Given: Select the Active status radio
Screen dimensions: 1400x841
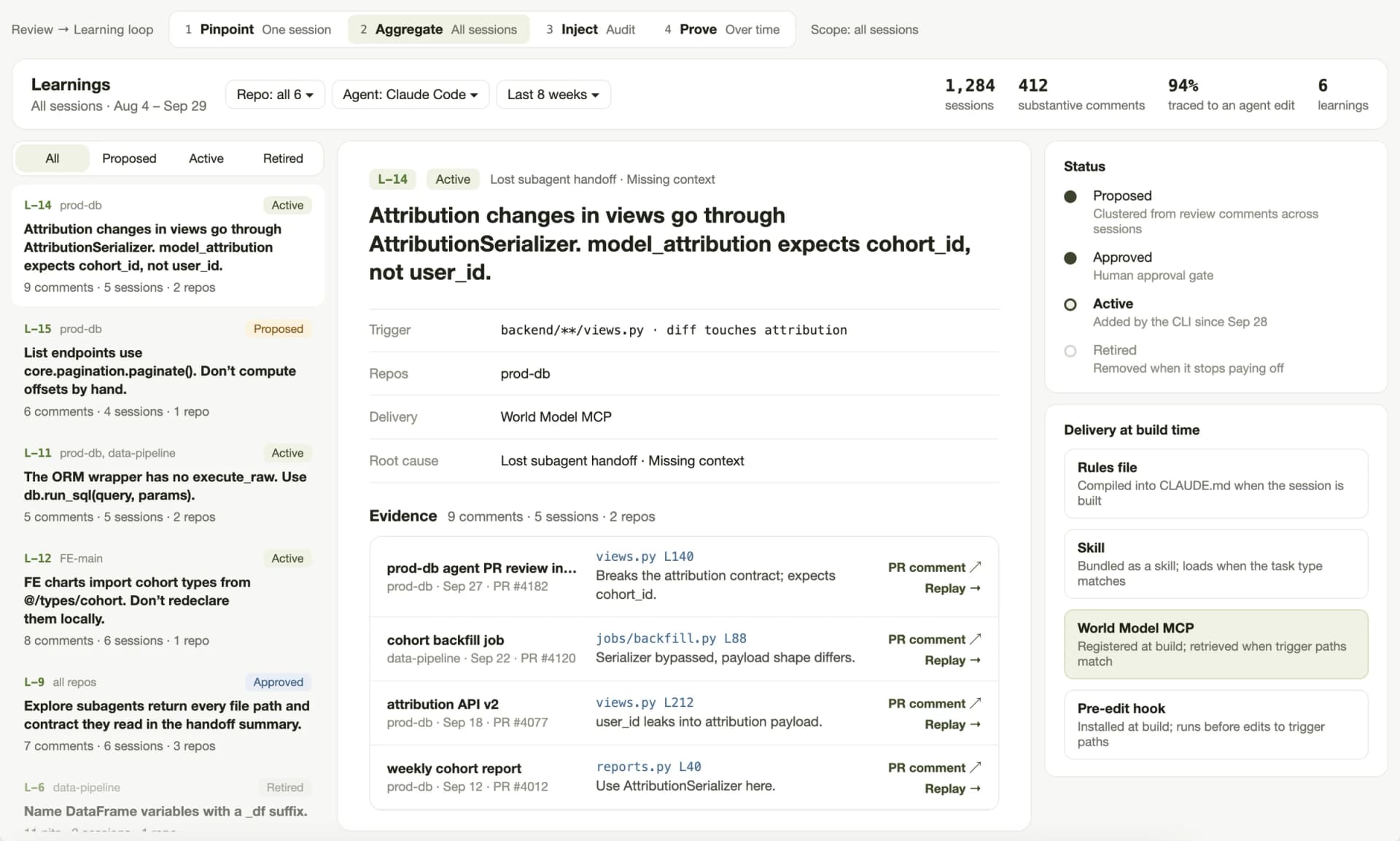Looking at the screenshot, I should 1070,304.
